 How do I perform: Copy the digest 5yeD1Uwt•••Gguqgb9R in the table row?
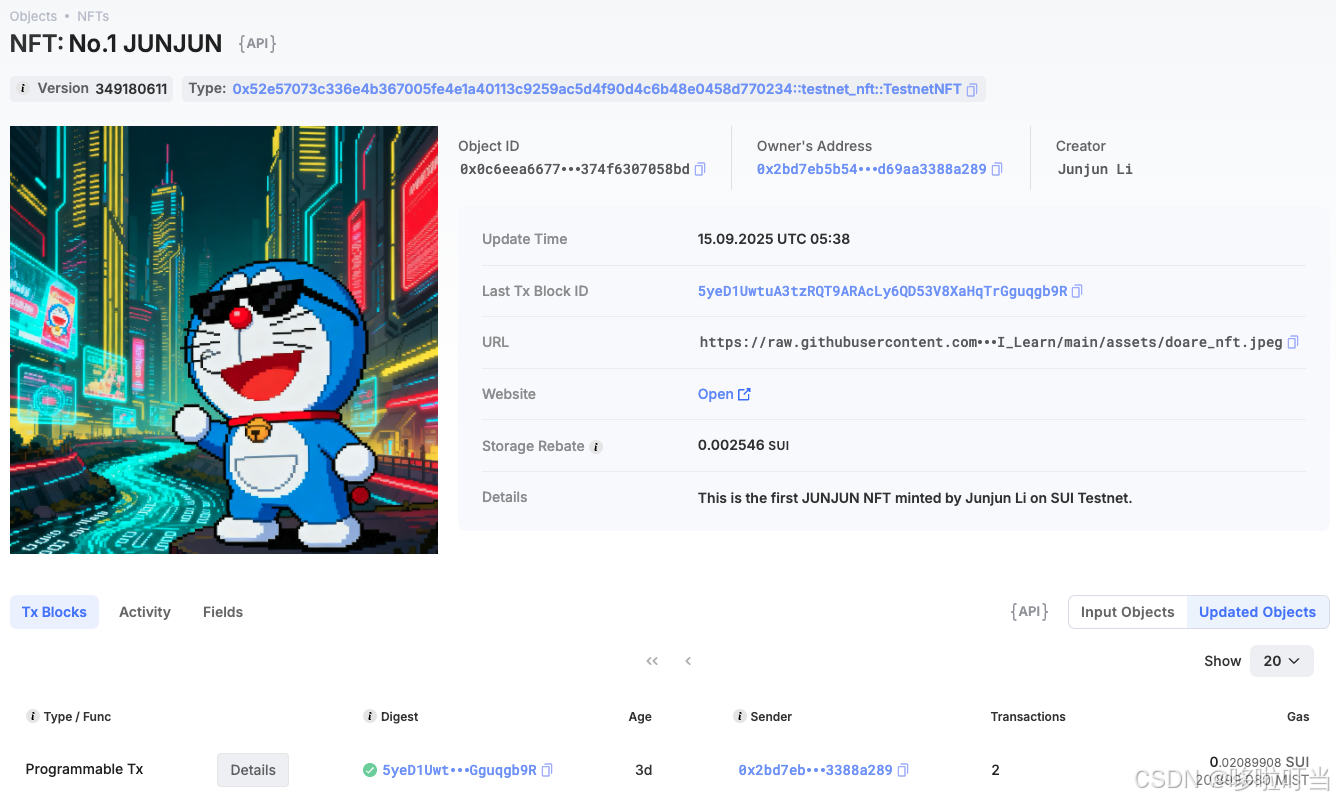tap(547, 770)
